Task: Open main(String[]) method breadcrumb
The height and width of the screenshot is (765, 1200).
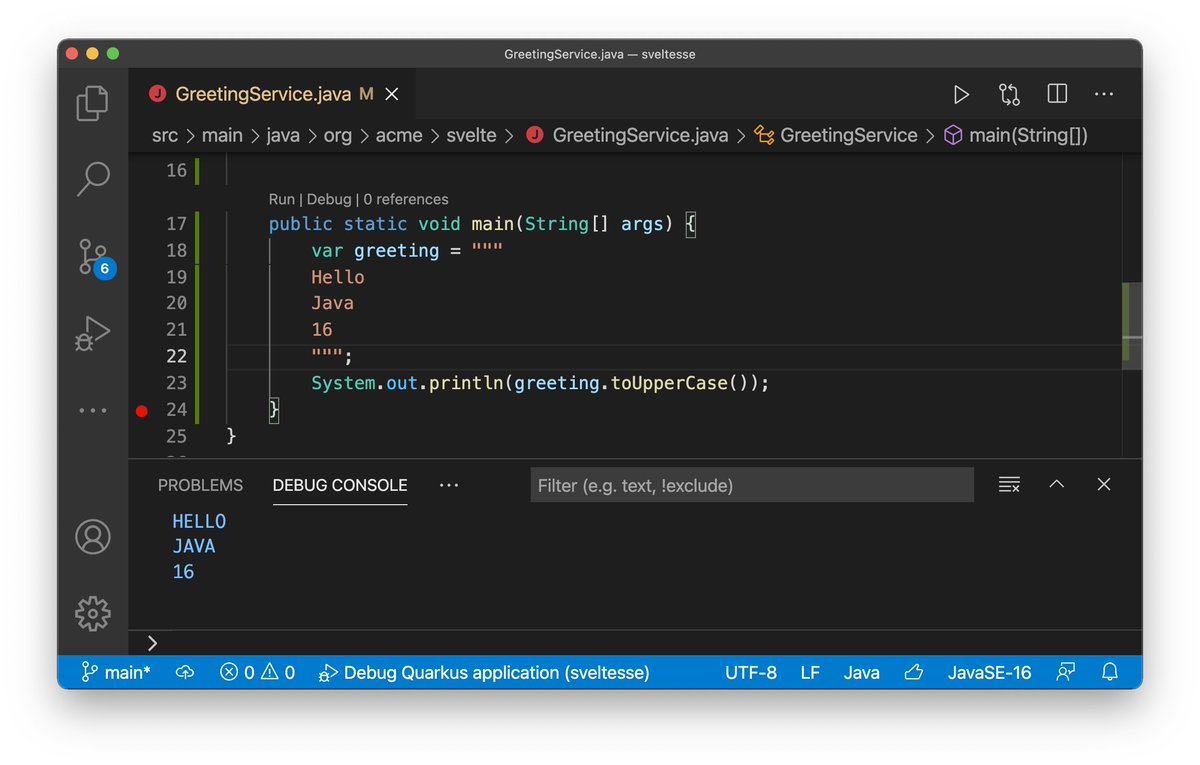Action: click(x=1016, y=135)
